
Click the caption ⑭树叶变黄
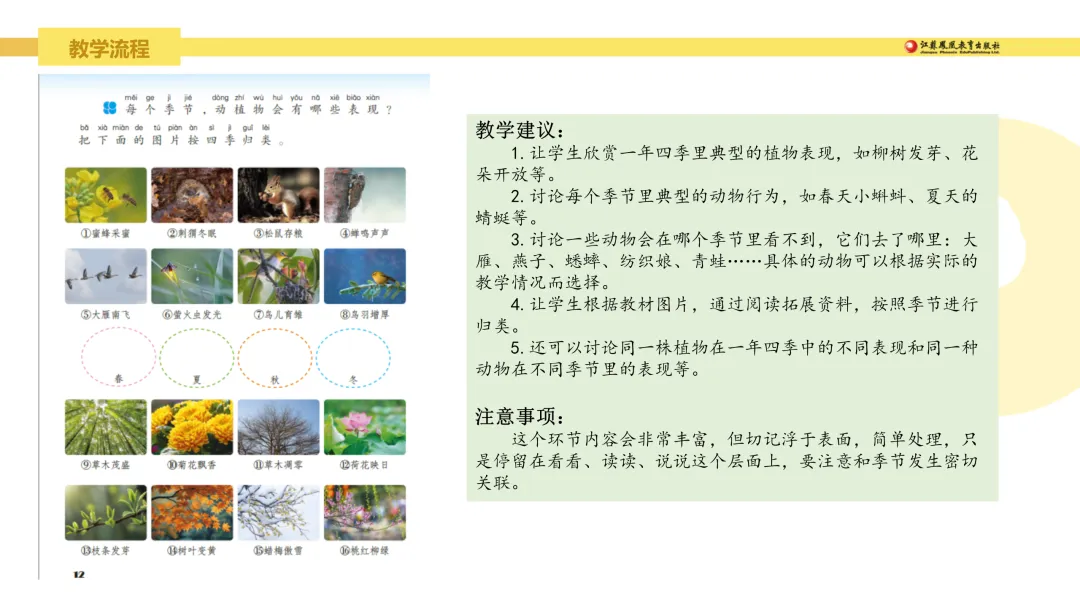pyautogui.click(x=191, y=551)
